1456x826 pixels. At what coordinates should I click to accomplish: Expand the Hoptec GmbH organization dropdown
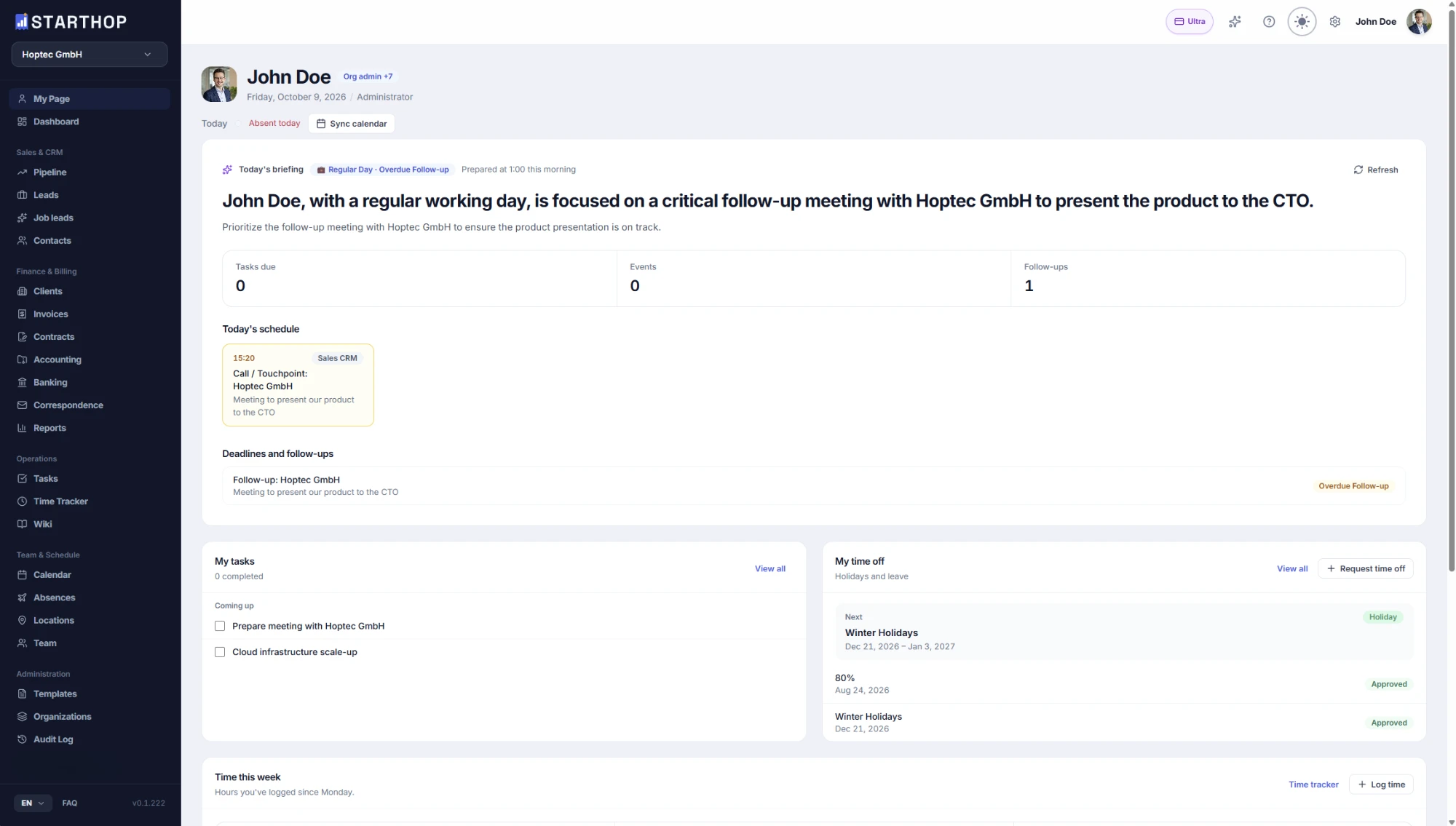point(90,55)
